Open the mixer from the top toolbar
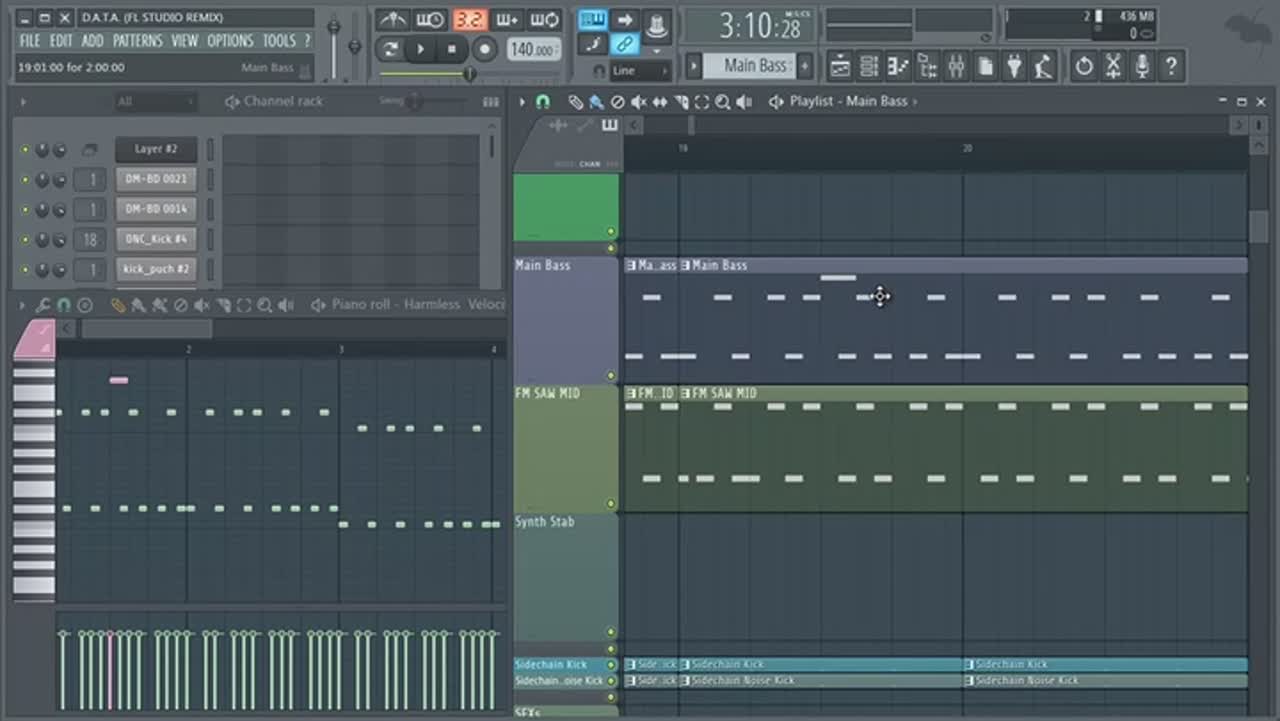 point(956,66)
